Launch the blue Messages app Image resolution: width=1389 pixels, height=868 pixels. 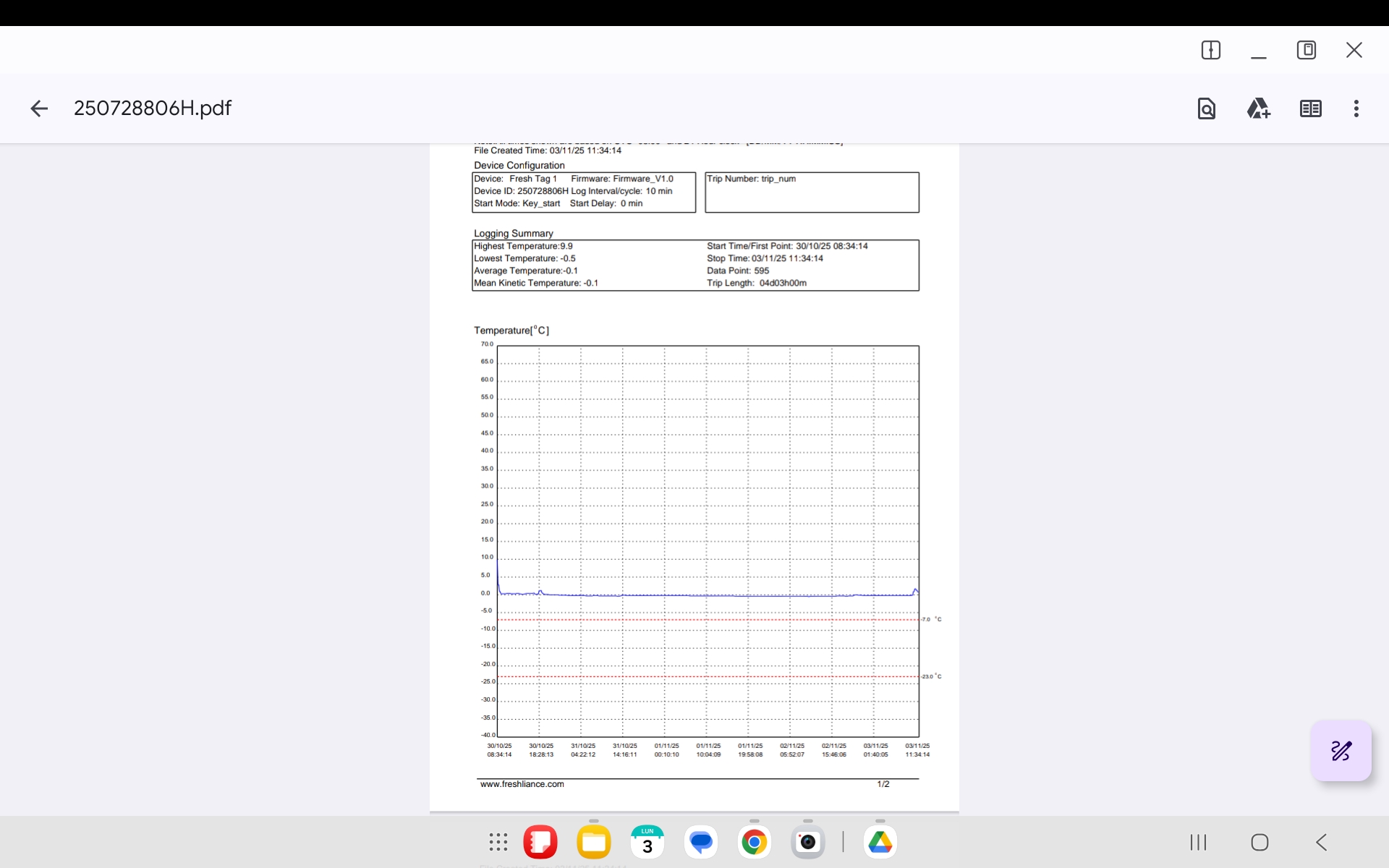click(x=700, y=842)
